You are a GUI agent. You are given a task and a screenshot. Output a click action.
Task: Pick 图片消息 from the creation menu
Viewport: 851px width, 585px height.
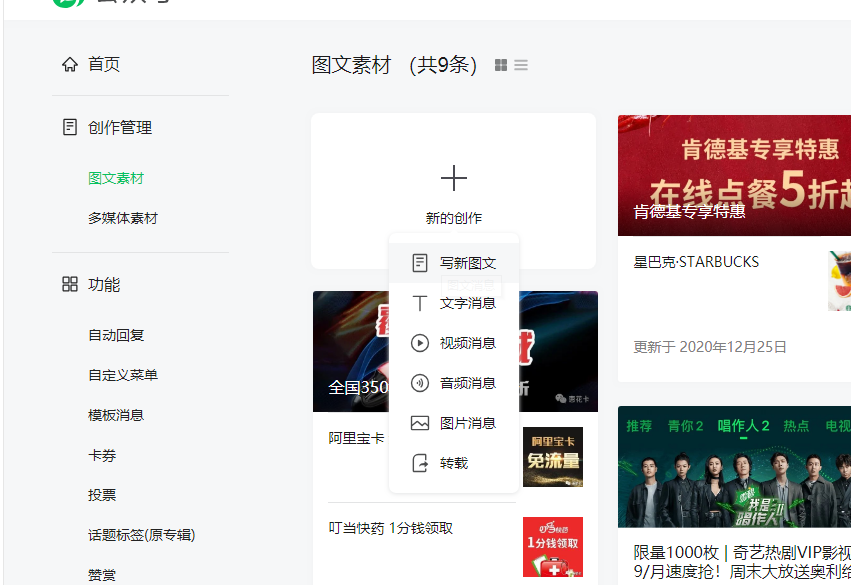[454, 424]
